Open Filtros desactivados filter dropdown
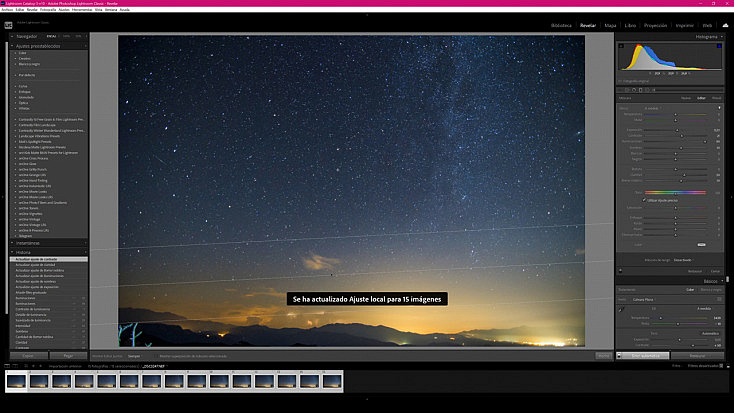 pyautogui.click(x=703, y=366)
